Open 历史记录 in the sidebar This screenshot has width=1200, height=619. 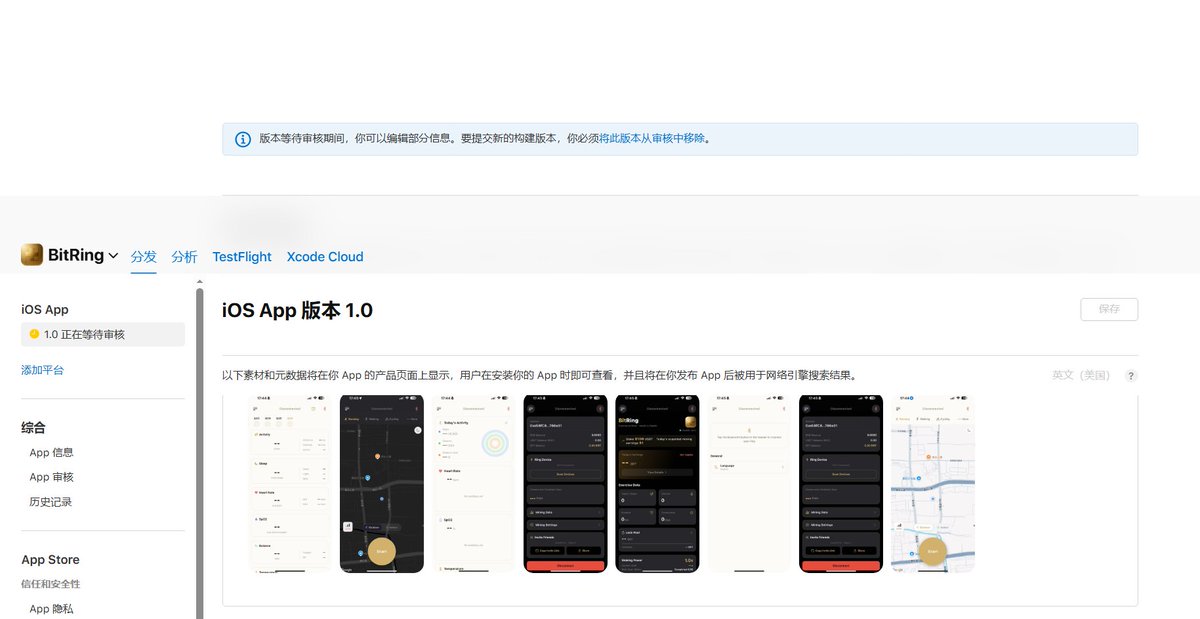(x=50, y=502)
